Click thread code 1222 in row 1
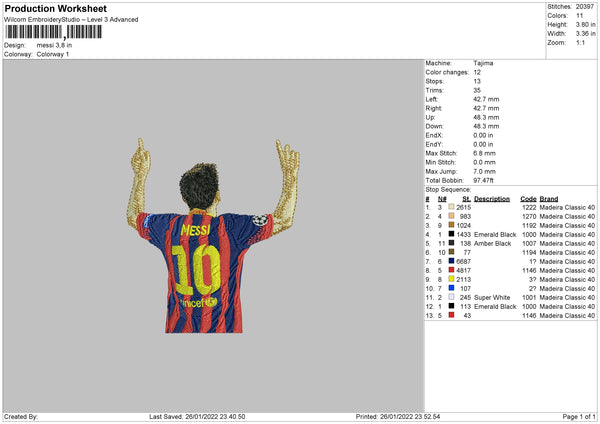Screen dimensions: 600x424 [x=529, y=207]
